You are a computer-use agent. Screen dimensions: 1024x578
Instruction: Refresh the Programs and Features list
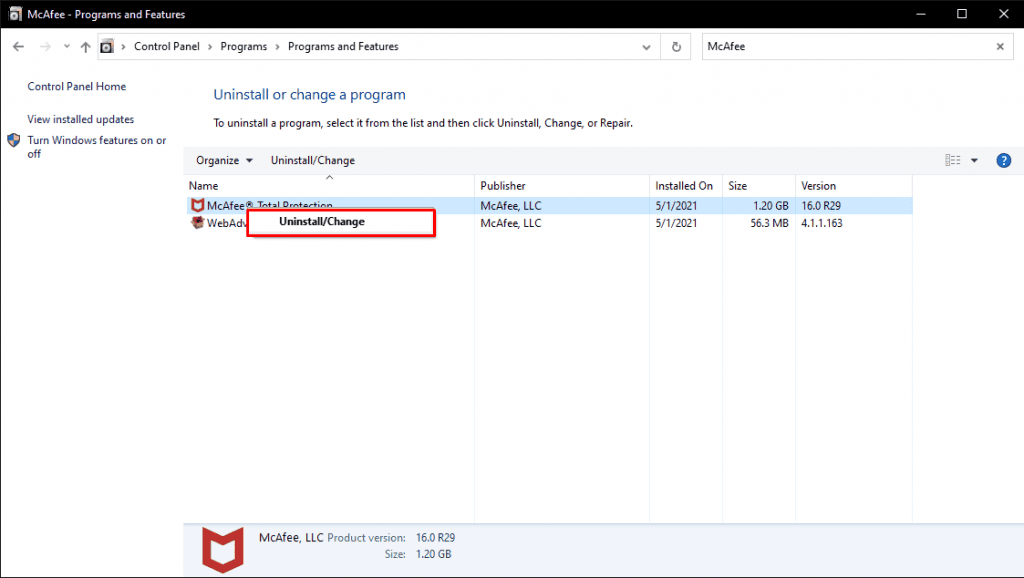(x=676, y=47)
